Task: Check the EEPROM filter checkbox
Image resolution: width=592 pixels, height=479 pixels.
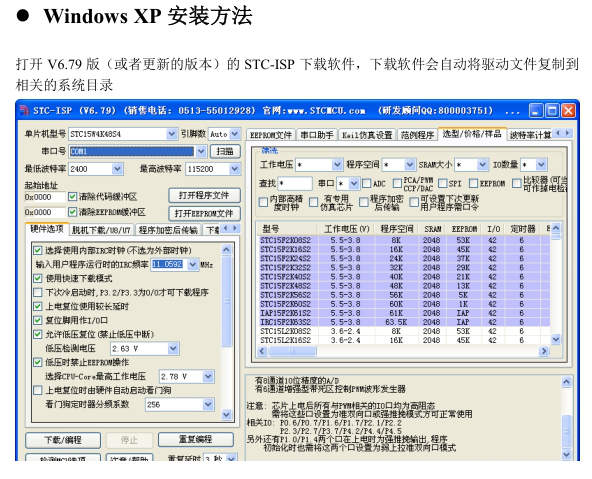Action: 473,183
